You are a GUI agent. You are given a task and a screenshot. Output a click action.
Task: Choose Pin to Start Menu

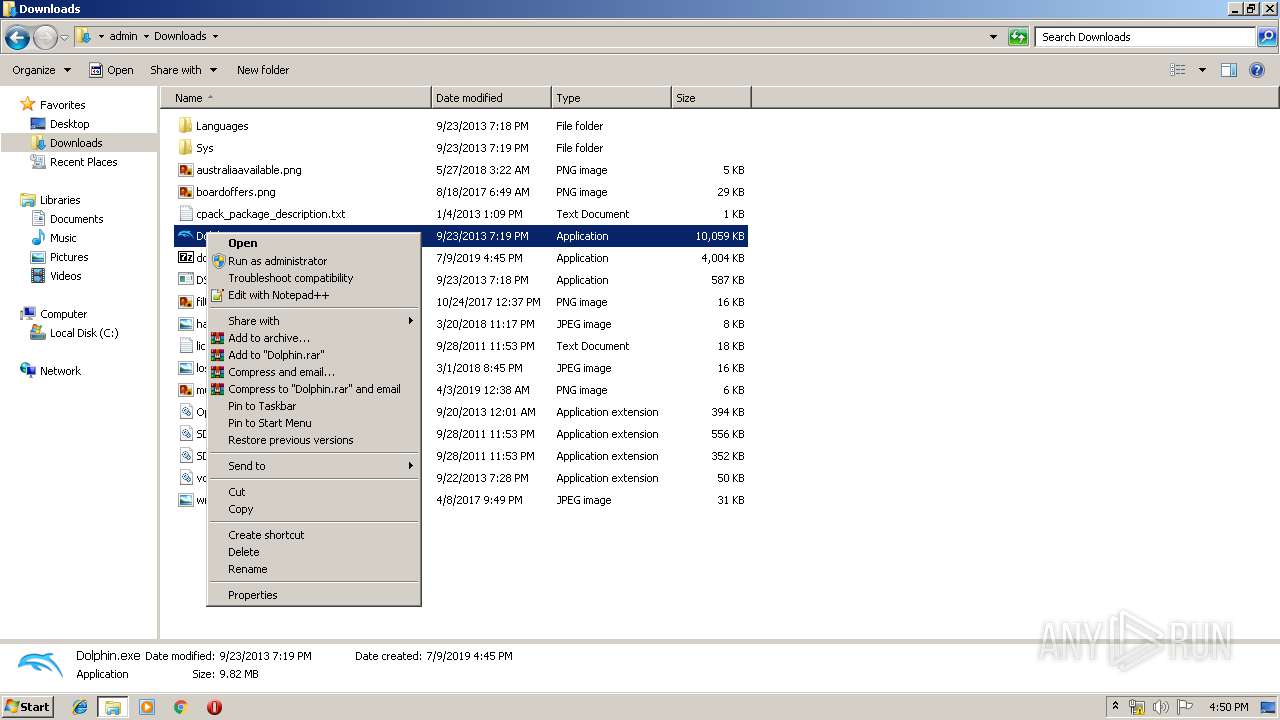tap(313, 423)
